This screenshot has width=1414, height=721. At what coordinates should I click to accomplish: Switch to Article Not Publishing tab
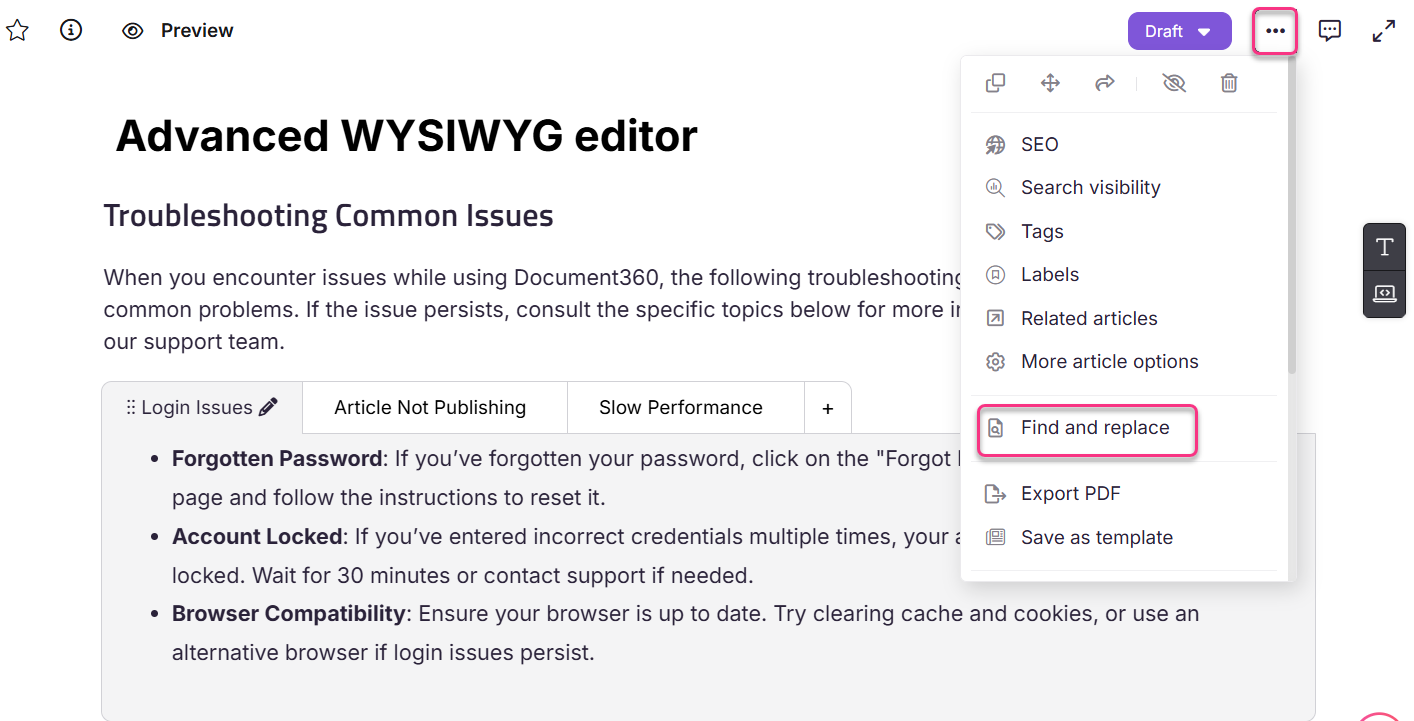point(430,408)
